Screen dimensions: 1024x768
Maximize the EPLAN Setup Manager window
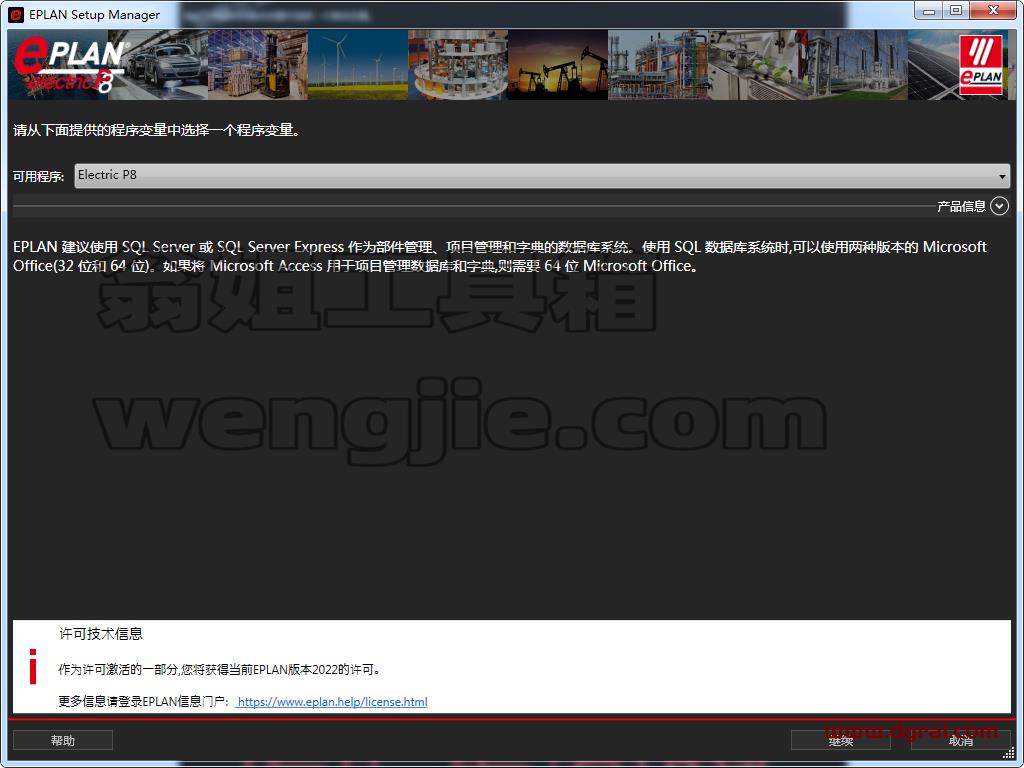point(956,11)
